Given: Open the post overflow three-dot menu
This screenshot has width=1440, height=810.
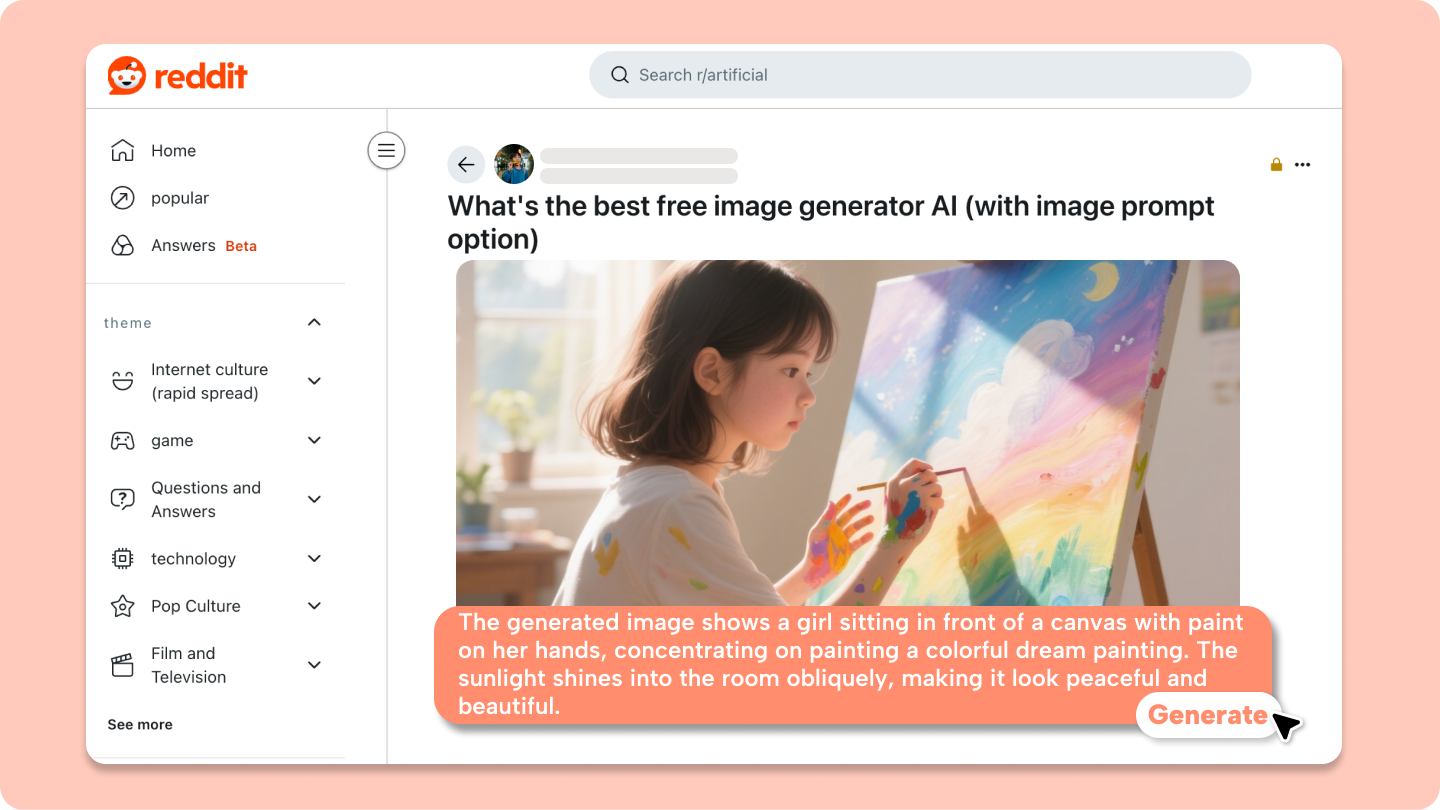Looking at the screenshot, I should (x=1302, y=164).
